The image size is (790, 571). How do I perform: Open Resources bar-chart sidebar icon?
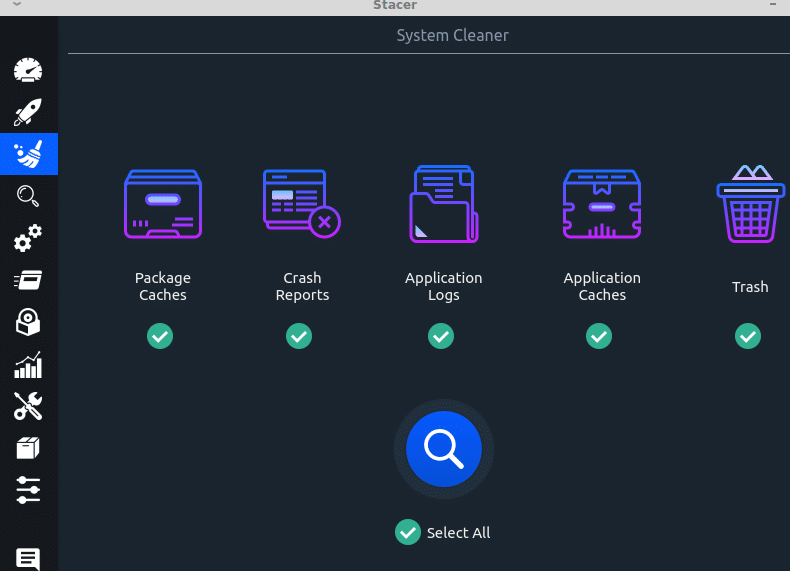[28, 365]
